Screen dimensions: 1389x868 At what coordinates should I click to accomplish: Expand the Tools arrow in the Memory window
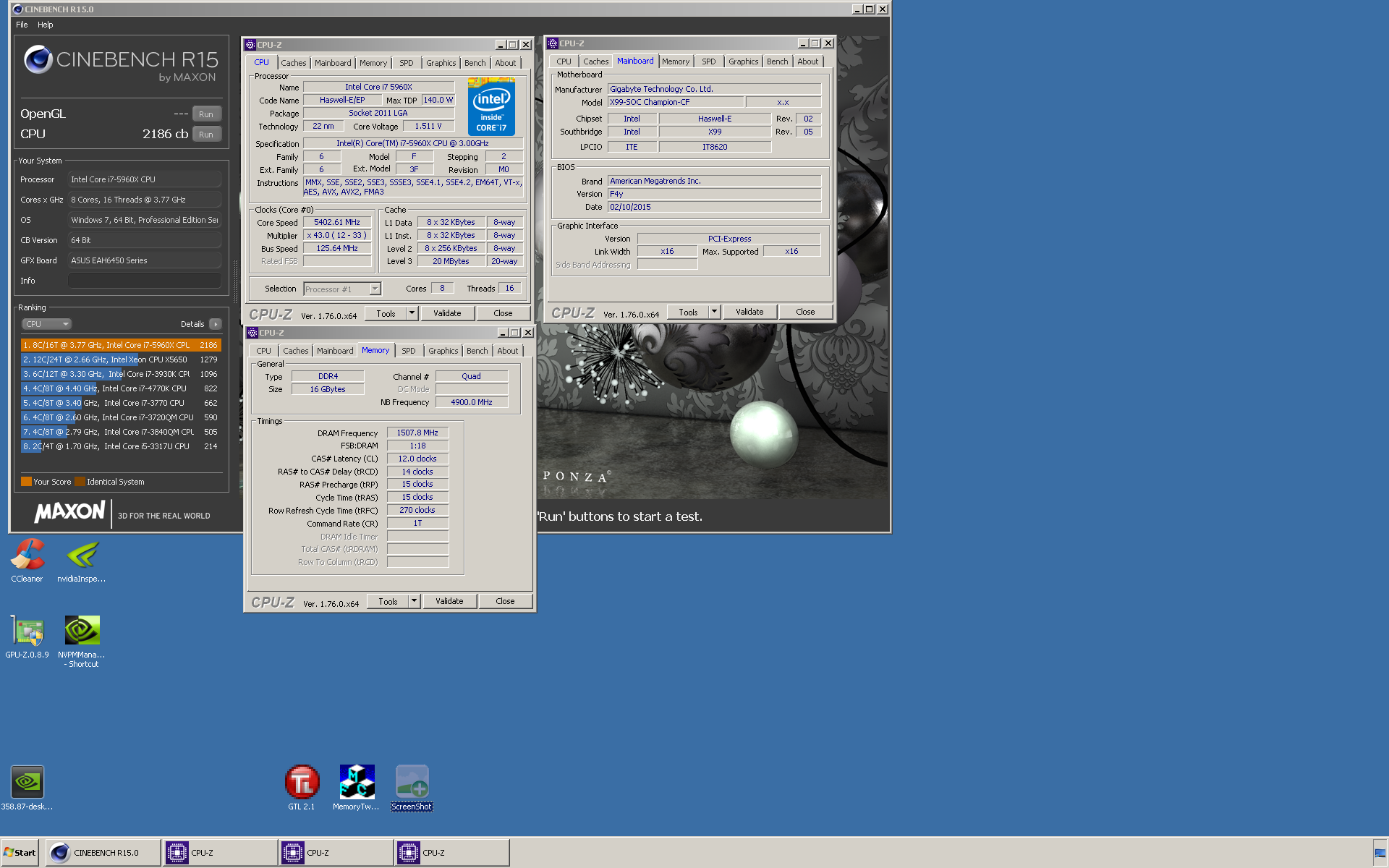tap(414, 601)
